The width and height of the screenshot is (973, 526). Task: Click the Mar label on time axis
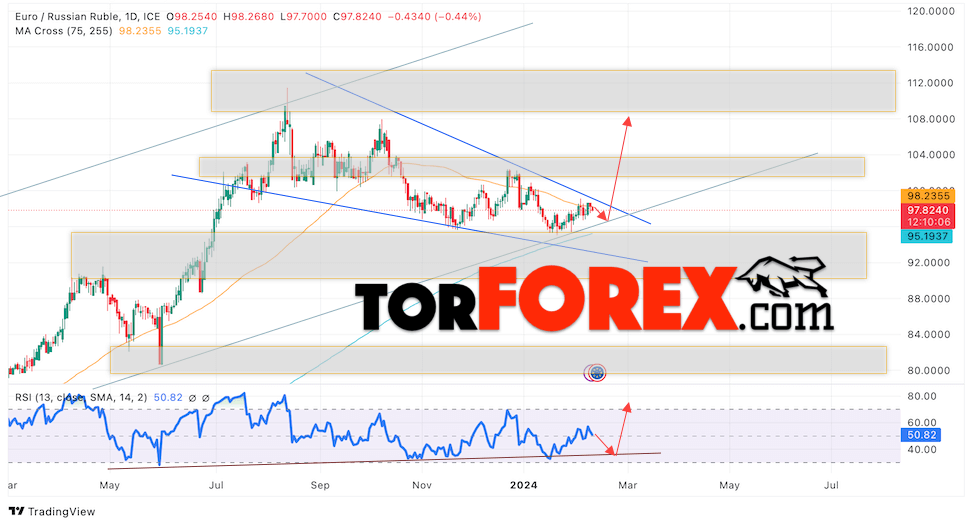click(x=627, y=485)
